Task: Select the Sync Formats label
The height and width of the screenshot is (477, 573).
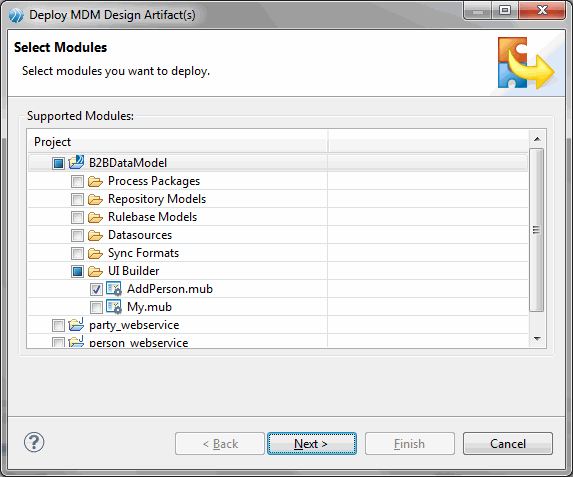Action: coord(144,253)
